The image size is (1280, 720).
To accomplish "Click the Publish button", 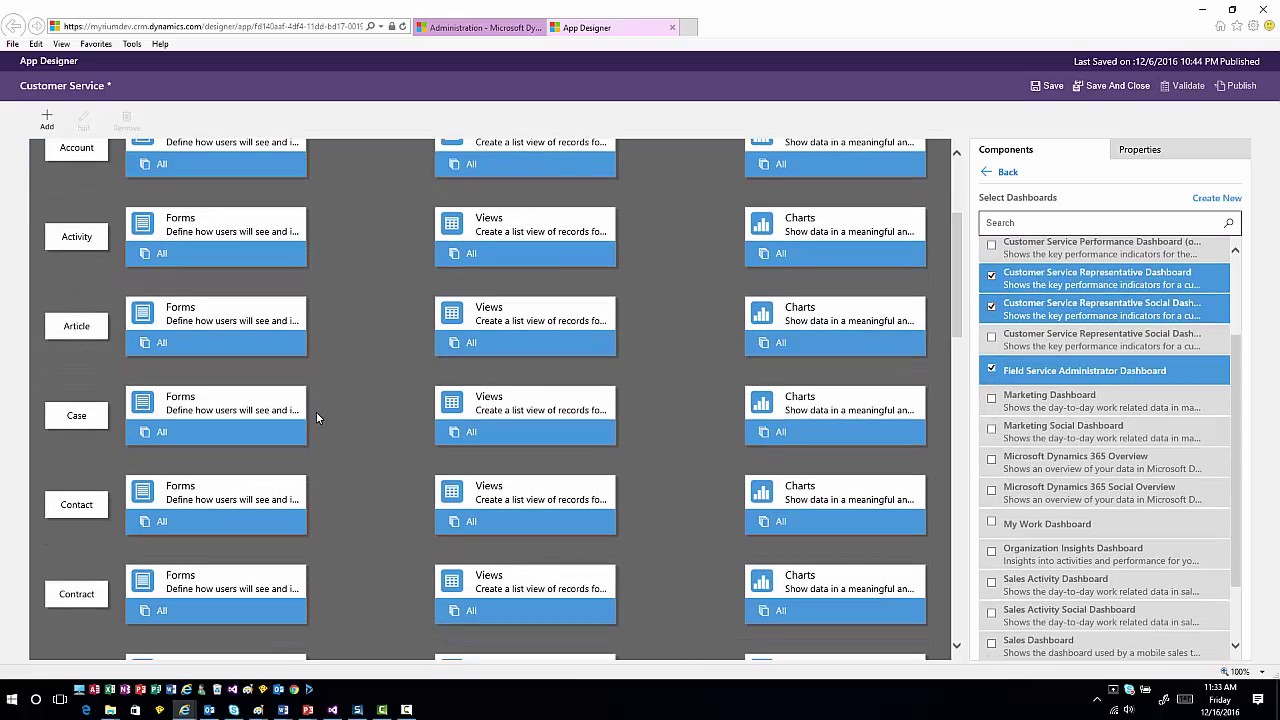I will [x=1235, y=86].
